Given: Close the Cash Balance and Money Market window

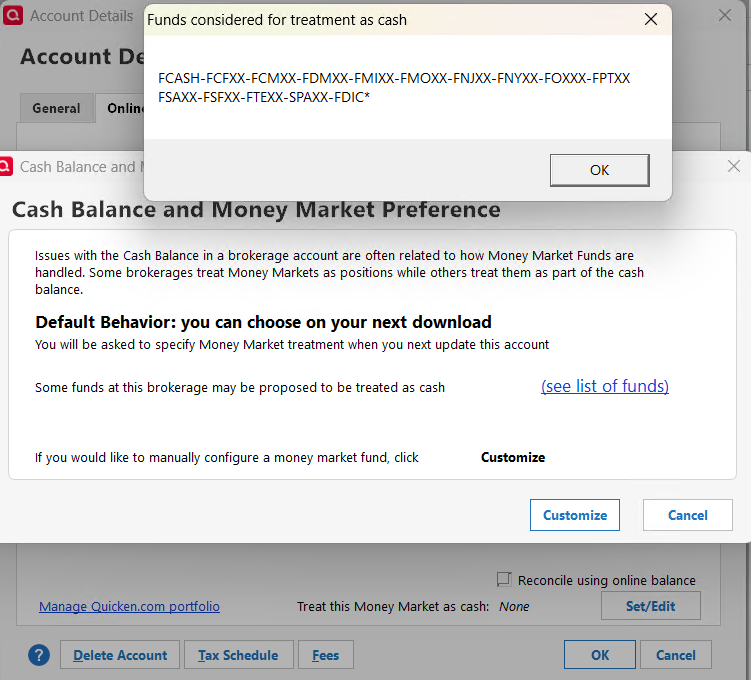Looking at the screenshot, I should coord(733,166).
